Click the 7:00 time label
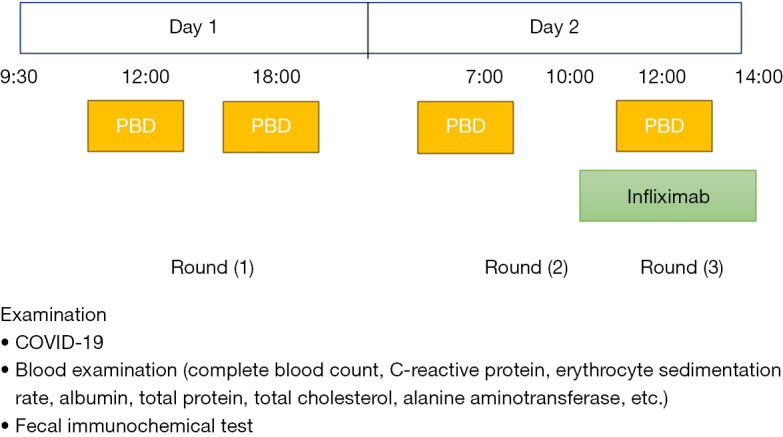The height and width of the screenshot is (437, 783). (x=484, y=77)
